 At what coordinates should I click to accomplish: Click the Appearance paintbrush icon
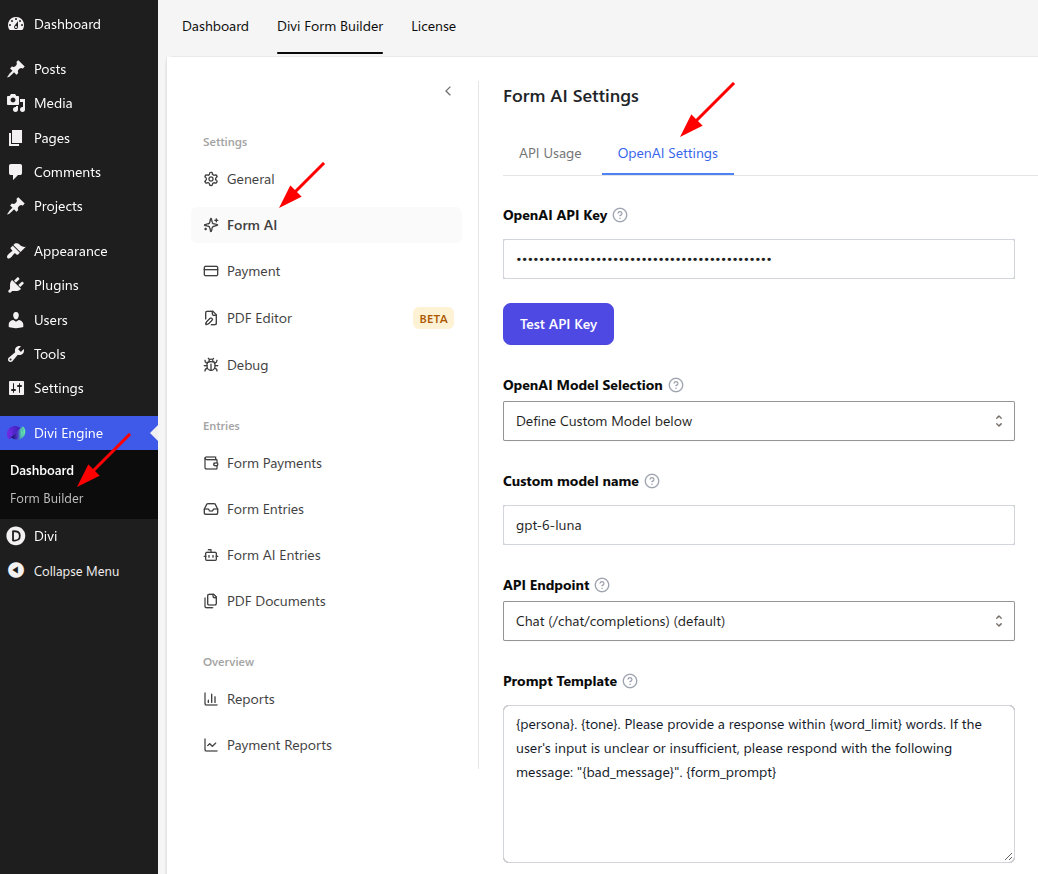click(x=16, y=251)
